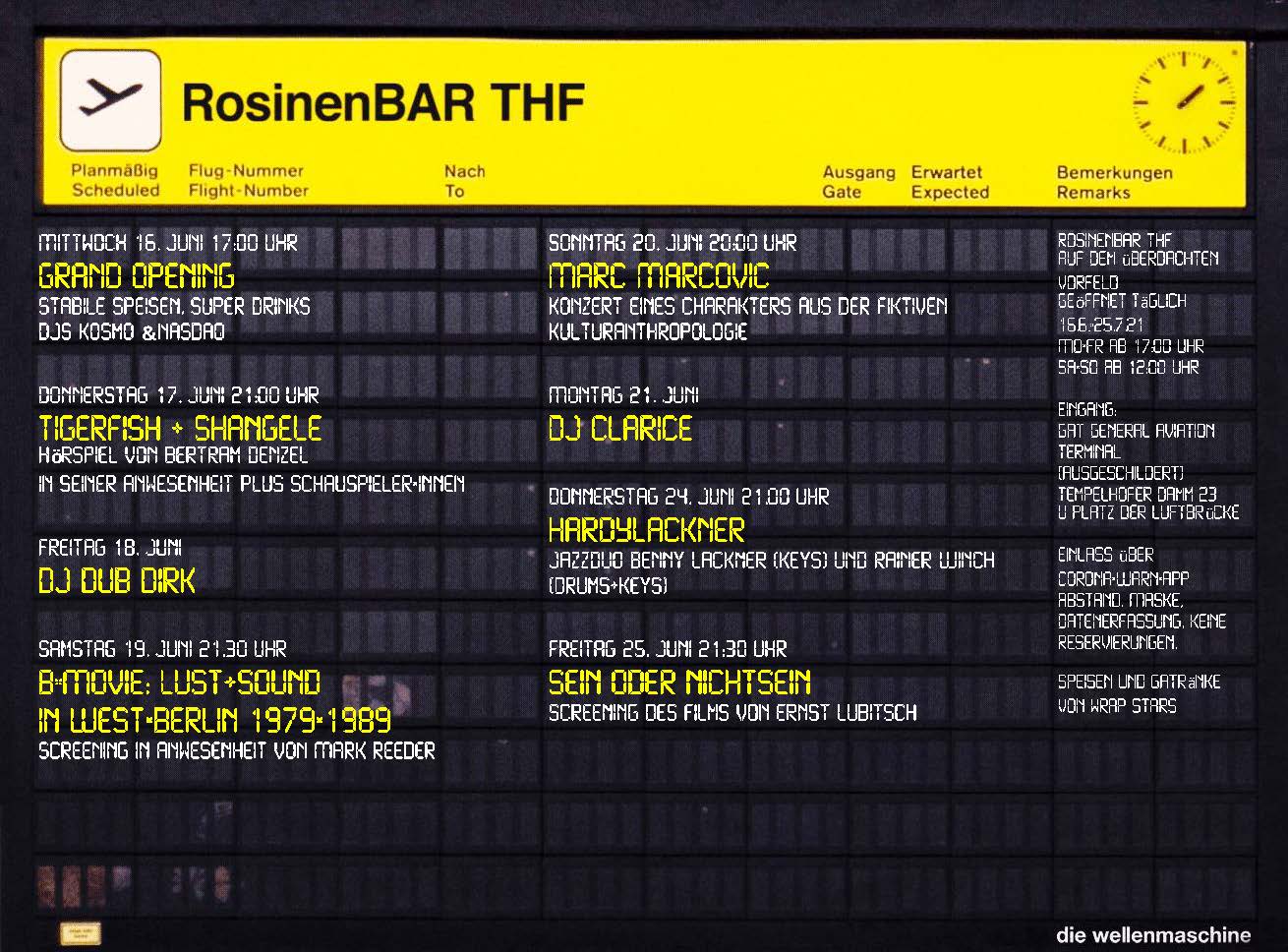The height and width of the screenshot is (952, 1288).
Task: Select the Ausgang Gate column header
Action: (858, 182)
